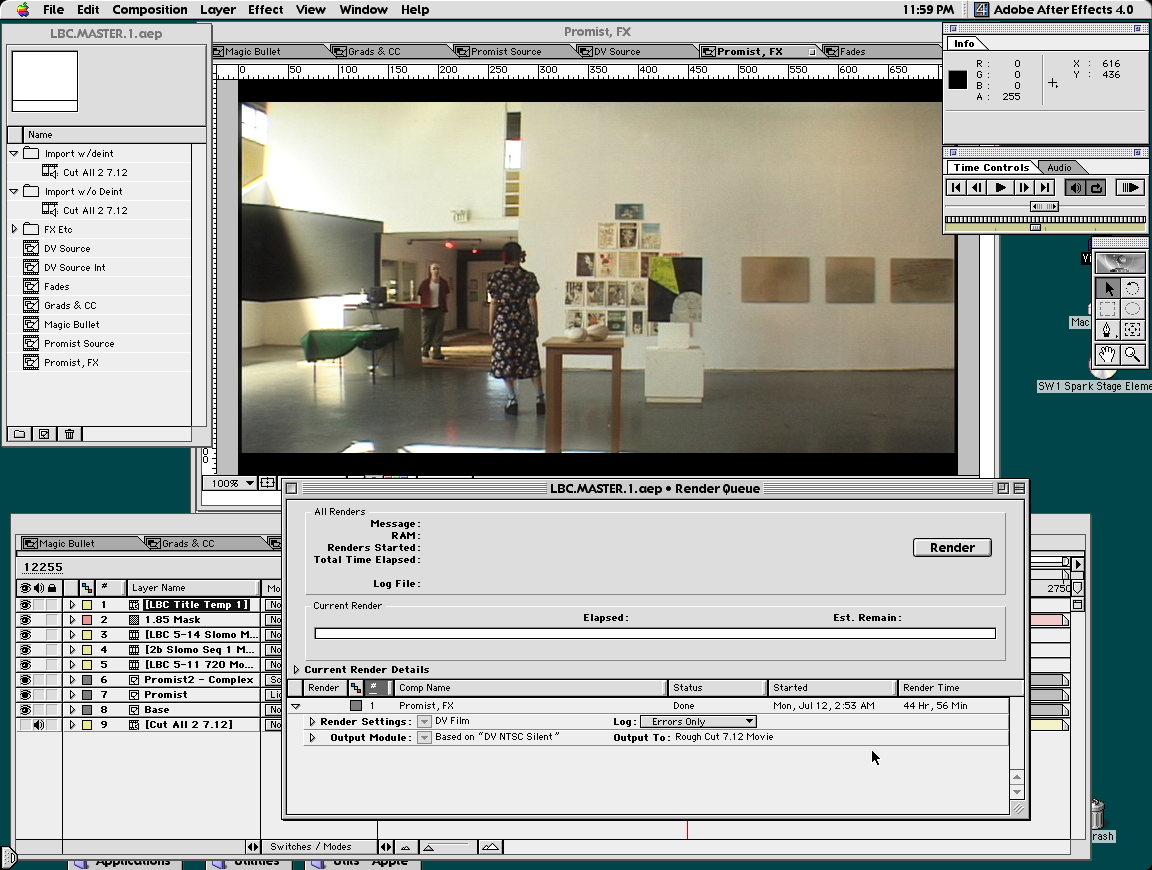Expand the FX Etc folder
This screenshot has height=870, width=1152.
click(x=14, y=229)
